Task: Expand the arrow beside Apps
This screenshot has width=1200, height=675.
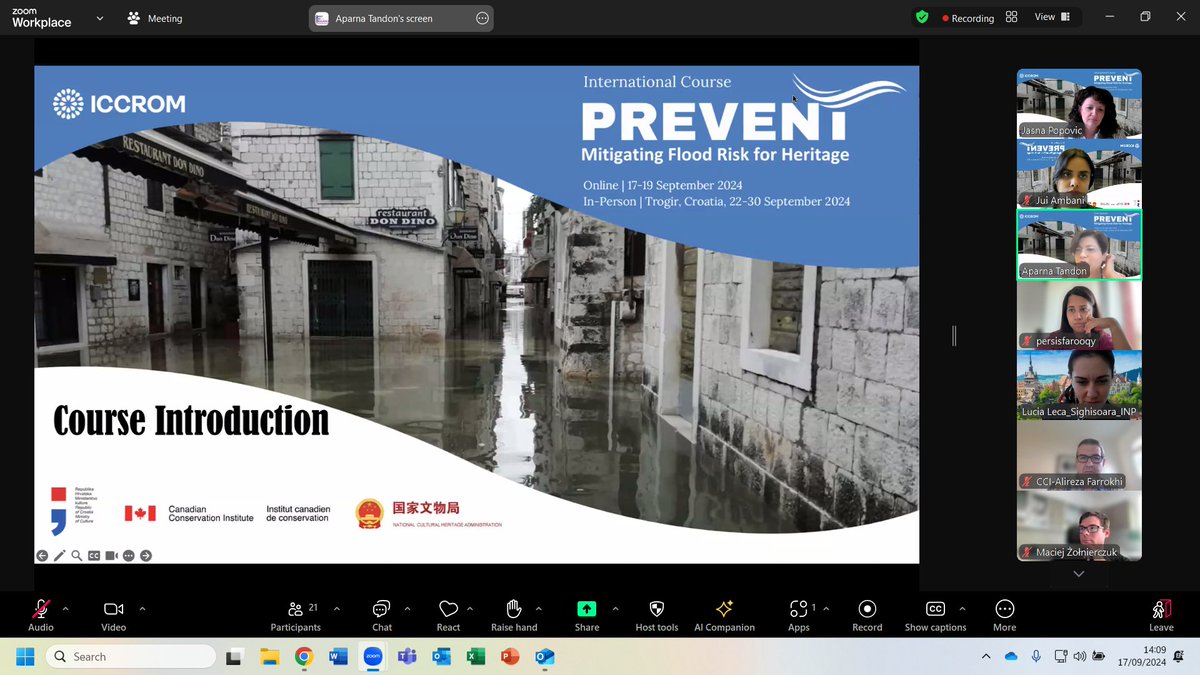Action: pos(826,608)
